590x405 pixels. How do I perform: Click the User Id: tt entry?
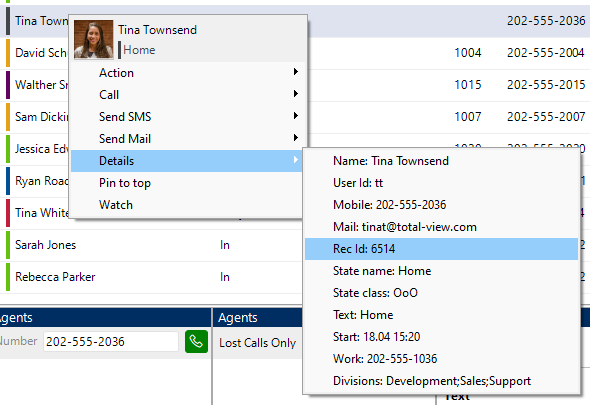coord(441,183)
